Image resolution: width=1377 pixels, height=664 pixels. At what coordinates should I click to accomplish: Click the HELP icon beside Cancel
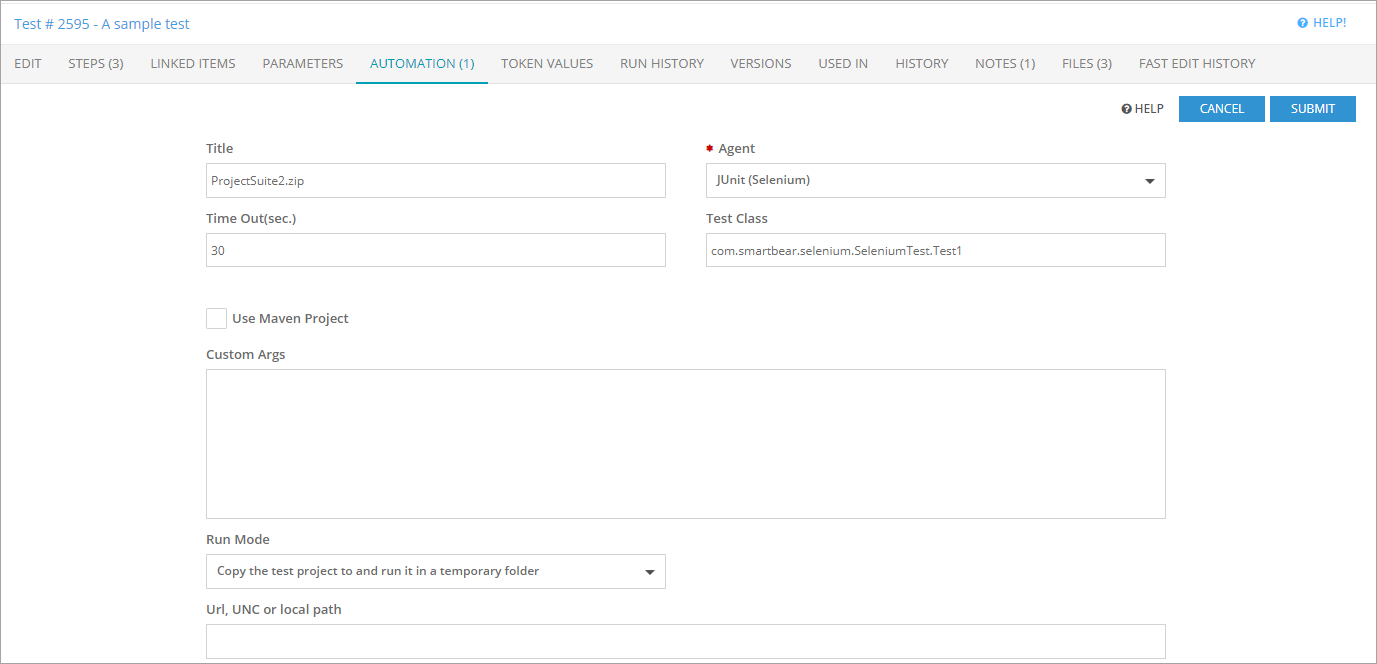pos(1126,109)
